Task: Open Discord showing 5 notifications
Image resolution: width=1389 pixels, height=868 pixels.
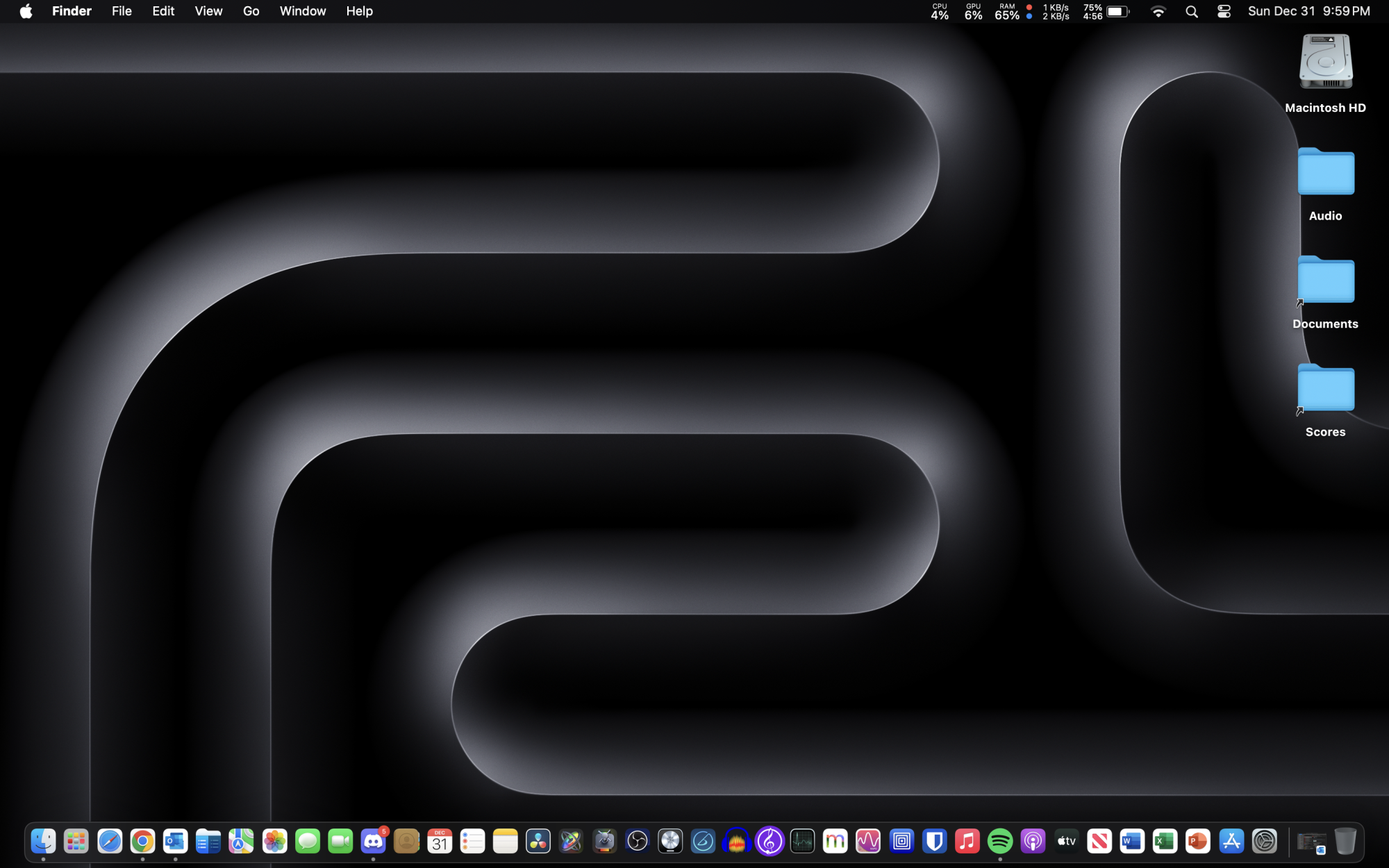Action: 374,842
